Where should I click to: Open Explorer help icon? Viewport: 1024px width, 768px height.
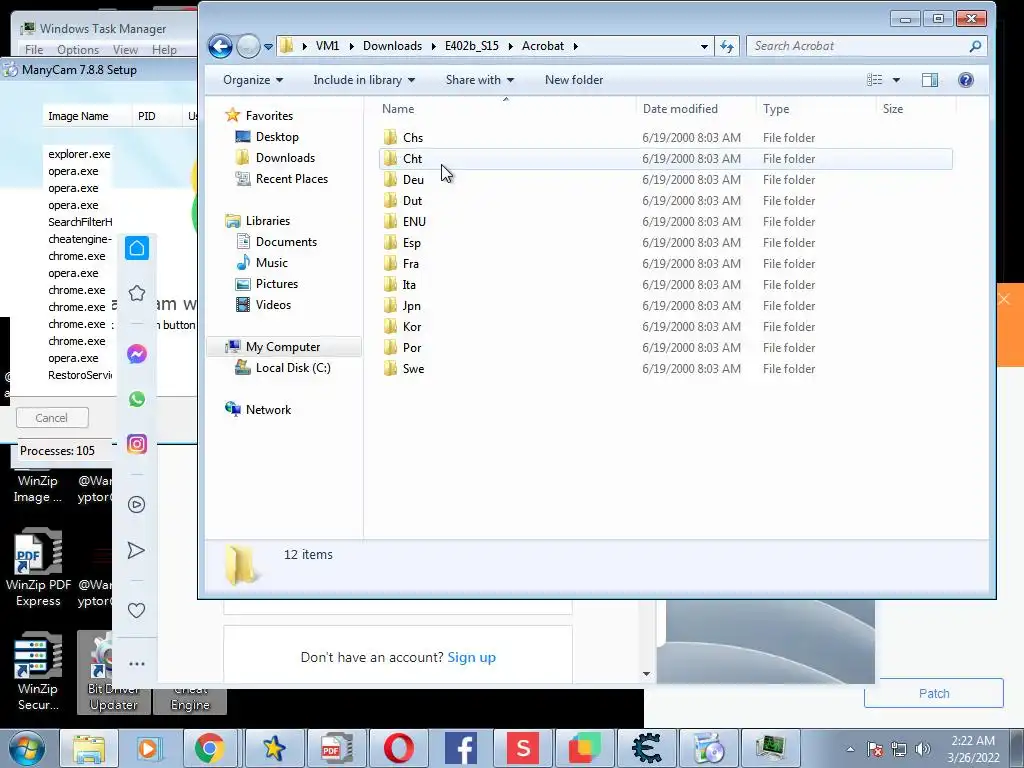coord(965,80)
